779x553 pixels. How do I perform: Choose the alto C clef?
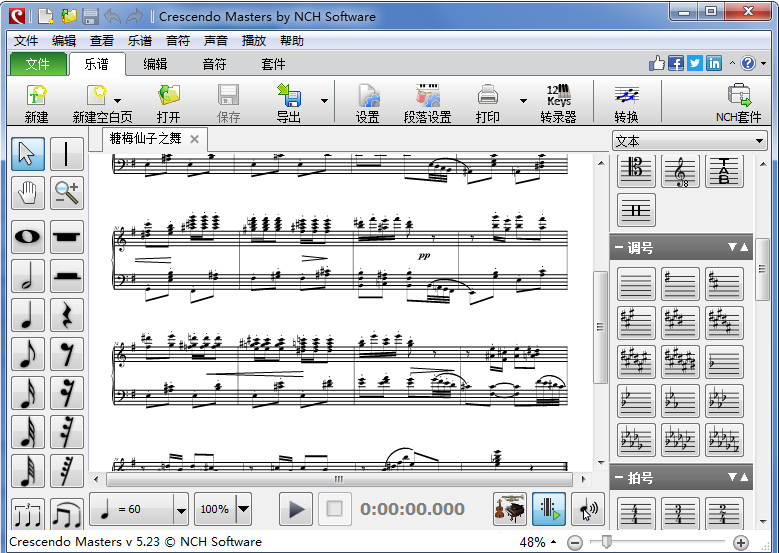click(636, 170)
